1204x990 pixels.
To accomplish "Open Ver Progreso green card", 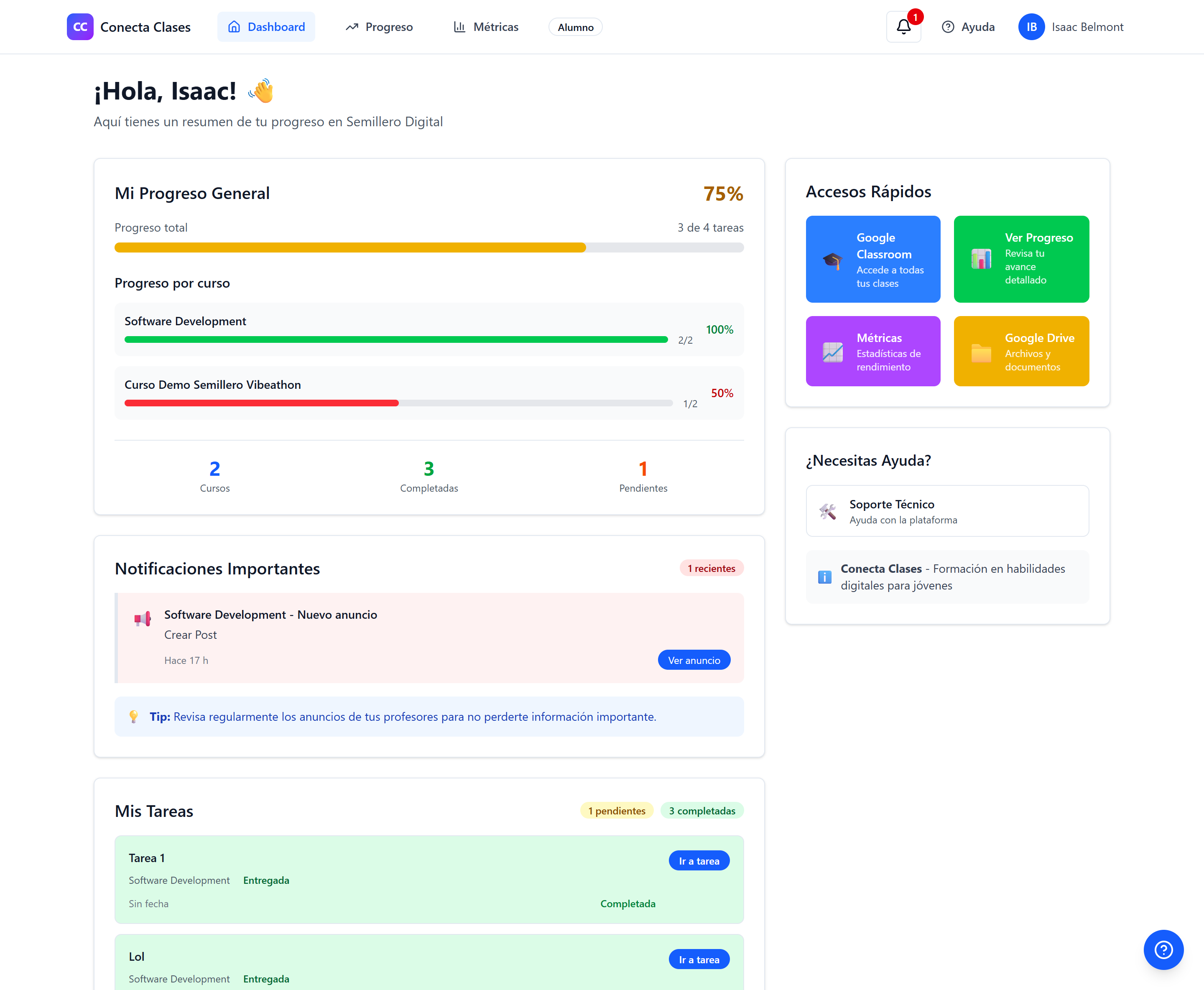I will 1021,260.
